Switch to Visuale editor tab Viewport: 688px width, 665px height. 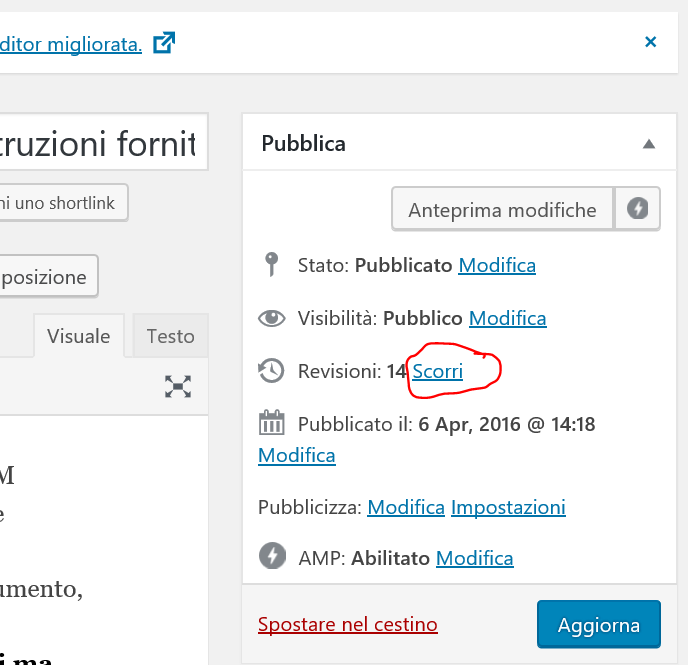click(x=78, y=336)
